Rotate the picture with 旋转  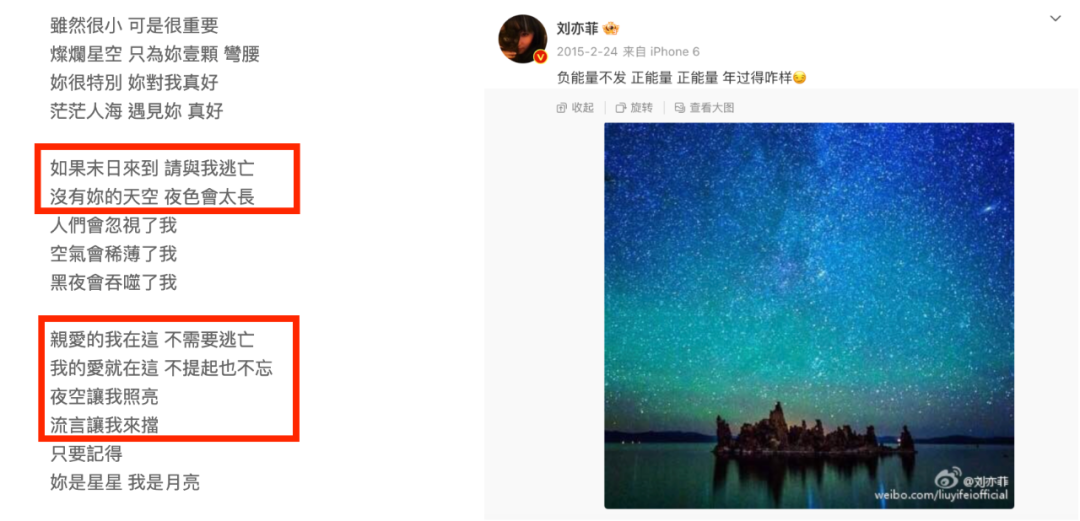(x=634, y=108)
